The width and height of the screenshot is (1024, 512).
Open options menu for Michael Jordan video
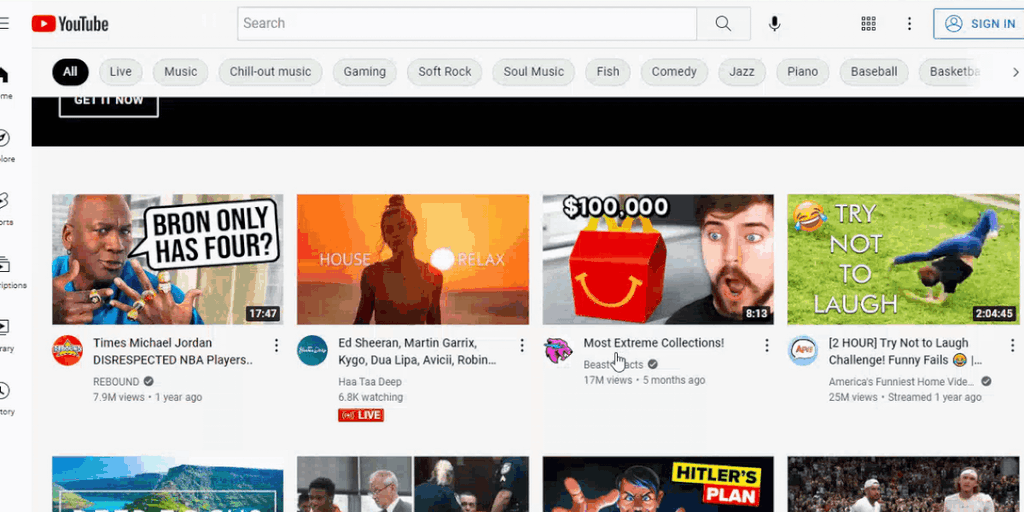276,345
